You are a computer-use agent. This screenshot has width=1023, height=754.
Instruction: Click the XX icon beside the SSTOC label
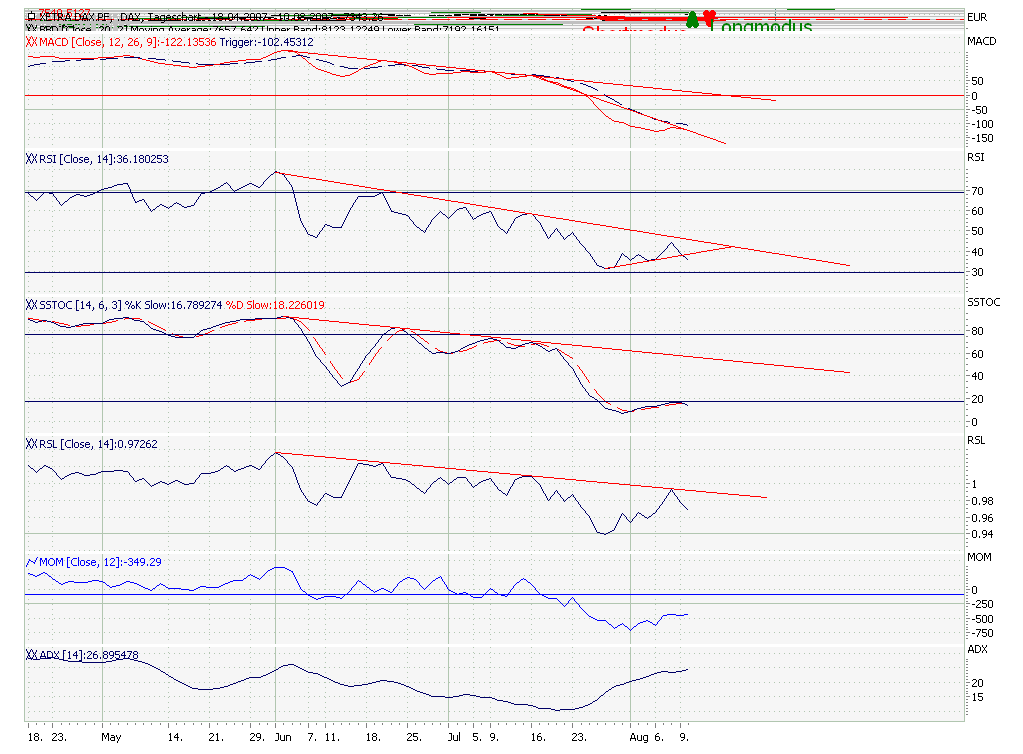coord(30,305)
